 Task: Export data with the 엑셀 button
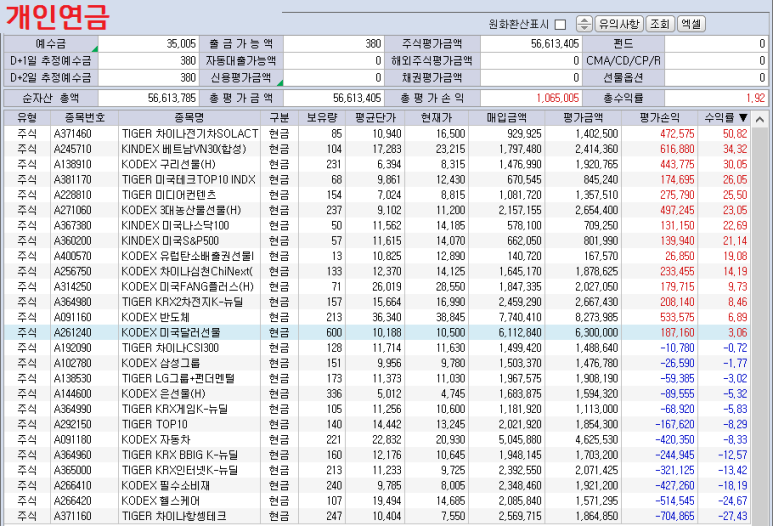pyautogui.click(x=691, y=24)
